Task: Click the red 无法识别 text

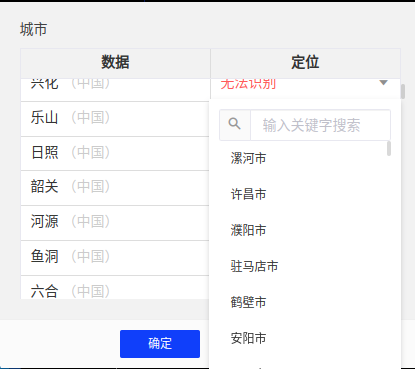Action: click(x=248, y=84)
